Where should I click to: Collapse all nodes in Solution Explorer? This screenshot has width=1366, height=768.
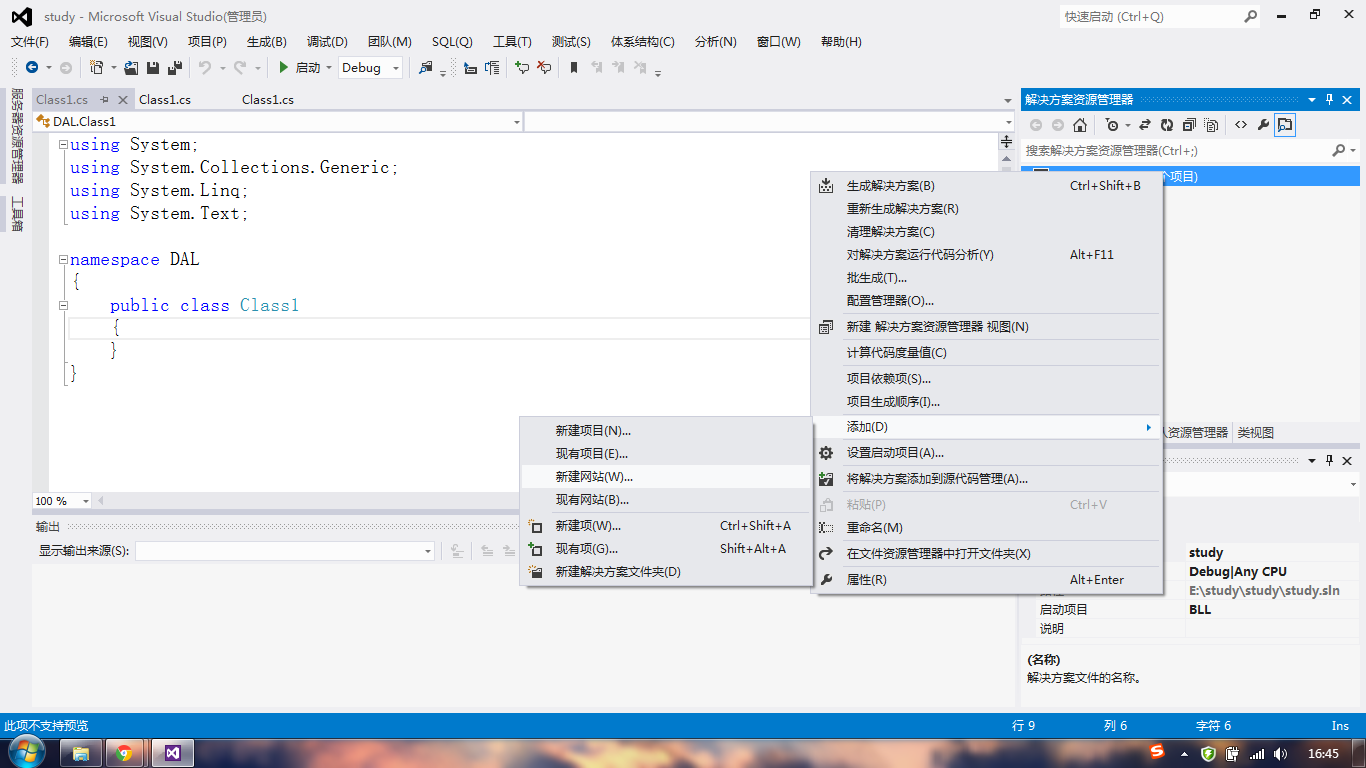click(1189, 124)
